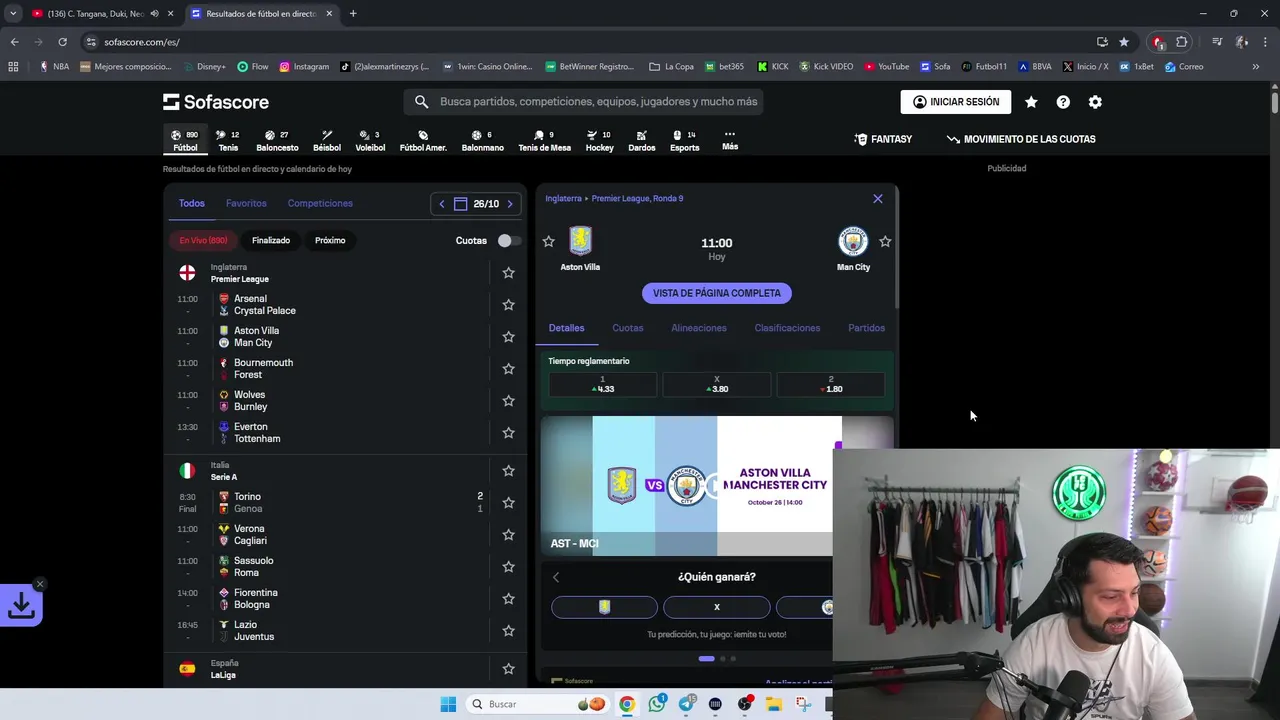Favorite Bournemouth vs Forest match
The height and width of the screenshot is (720, 1280).
pyautogui.click(x=508, y=369)
